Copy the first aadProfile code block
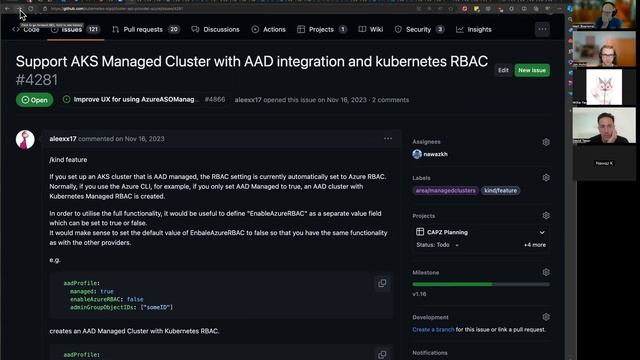The image size is (640, 360). click(382, 283)
